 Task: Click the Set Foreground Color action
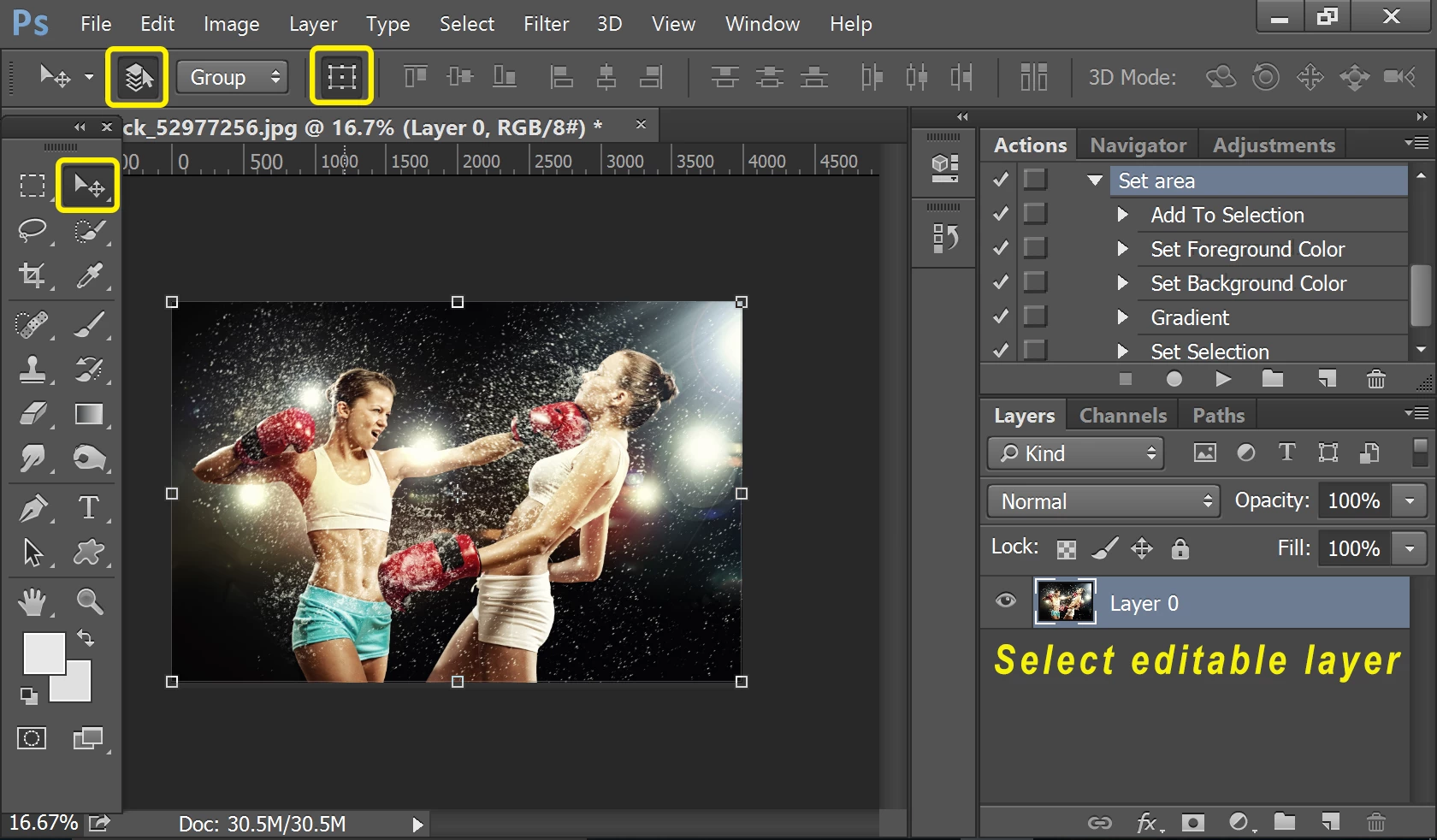(x=1247, y=249)
